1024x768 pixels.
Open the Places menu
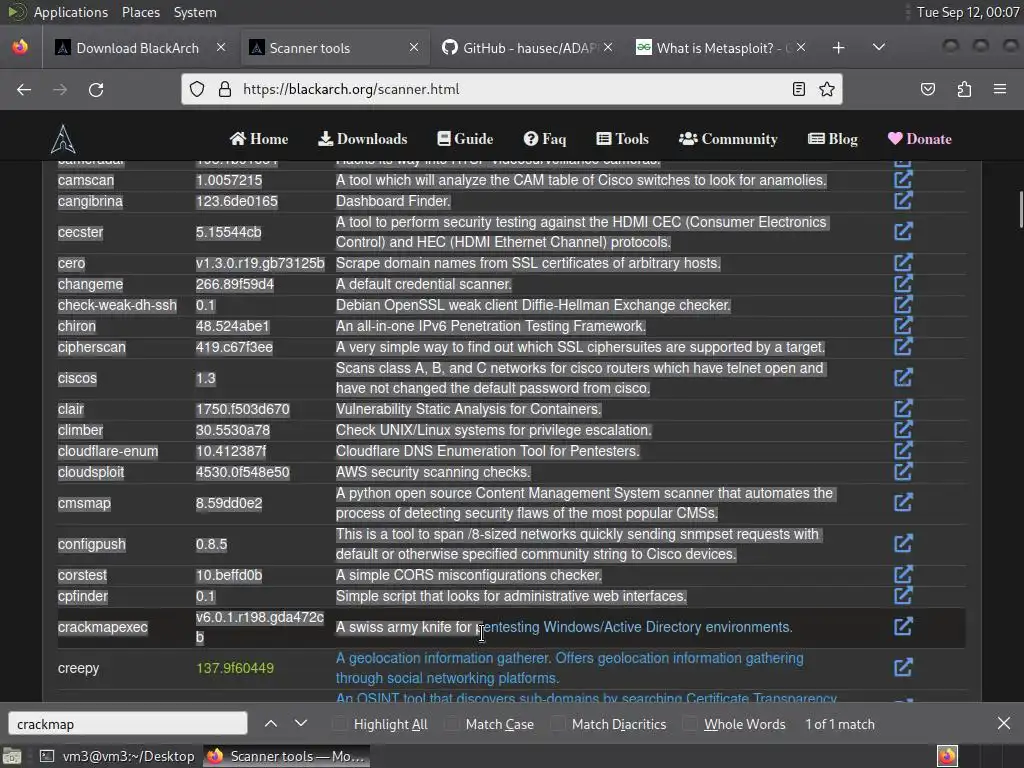click(140, 12)
